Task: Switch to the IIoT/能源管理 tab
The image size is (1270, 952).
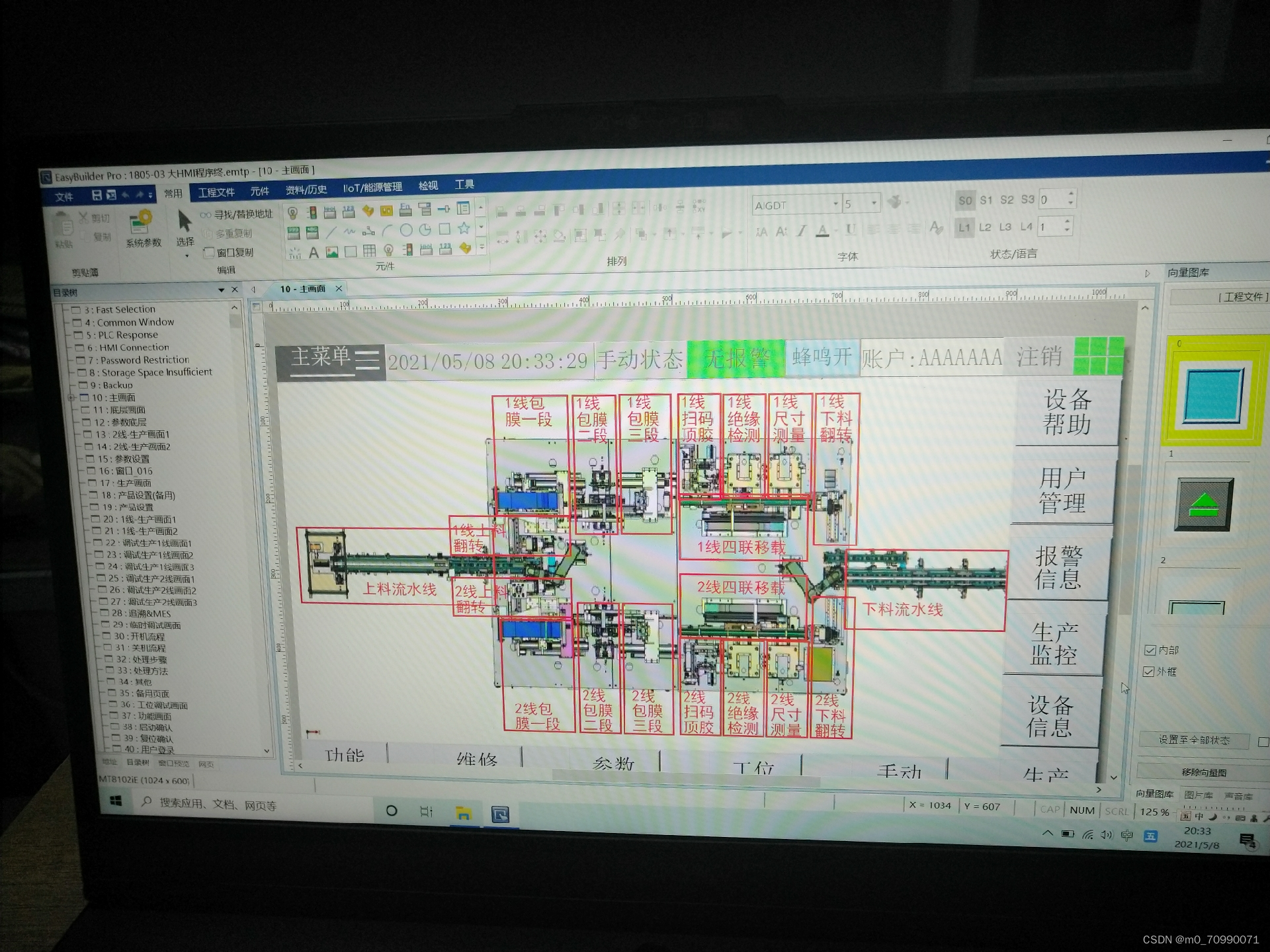Action: pos(372,188)
